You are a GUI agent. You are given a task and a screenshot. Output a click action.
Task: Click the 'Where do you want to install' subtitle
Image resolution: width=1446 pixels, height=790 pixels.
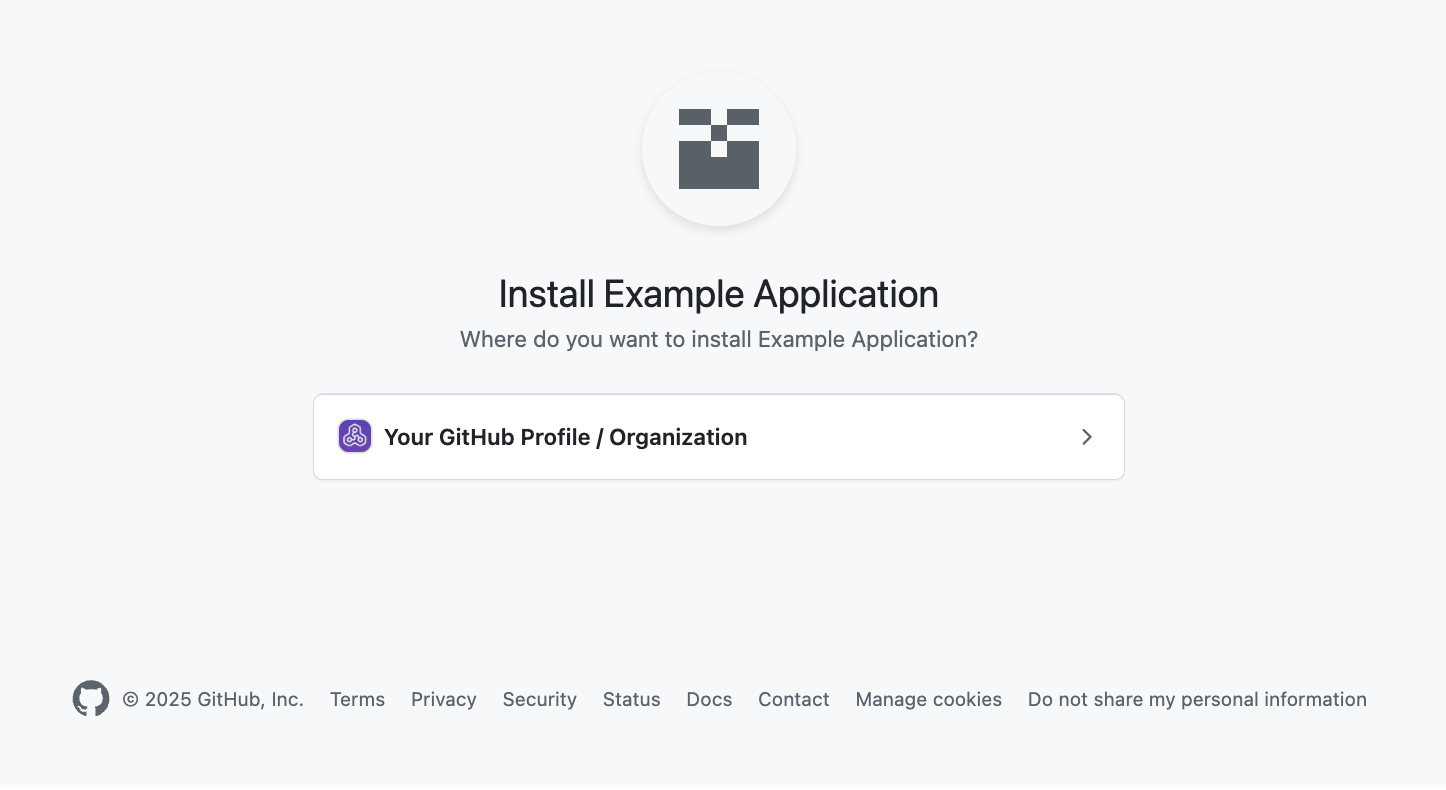718,339
